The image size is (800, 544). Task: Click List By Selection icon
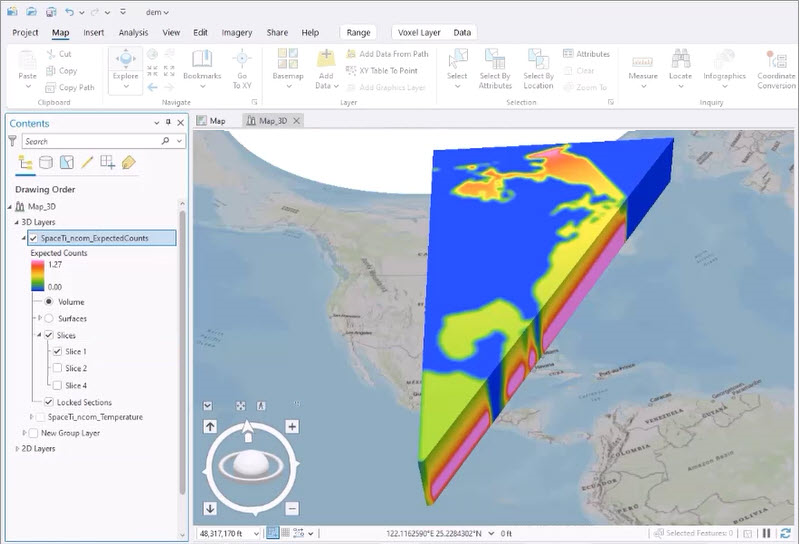[67, 162]
